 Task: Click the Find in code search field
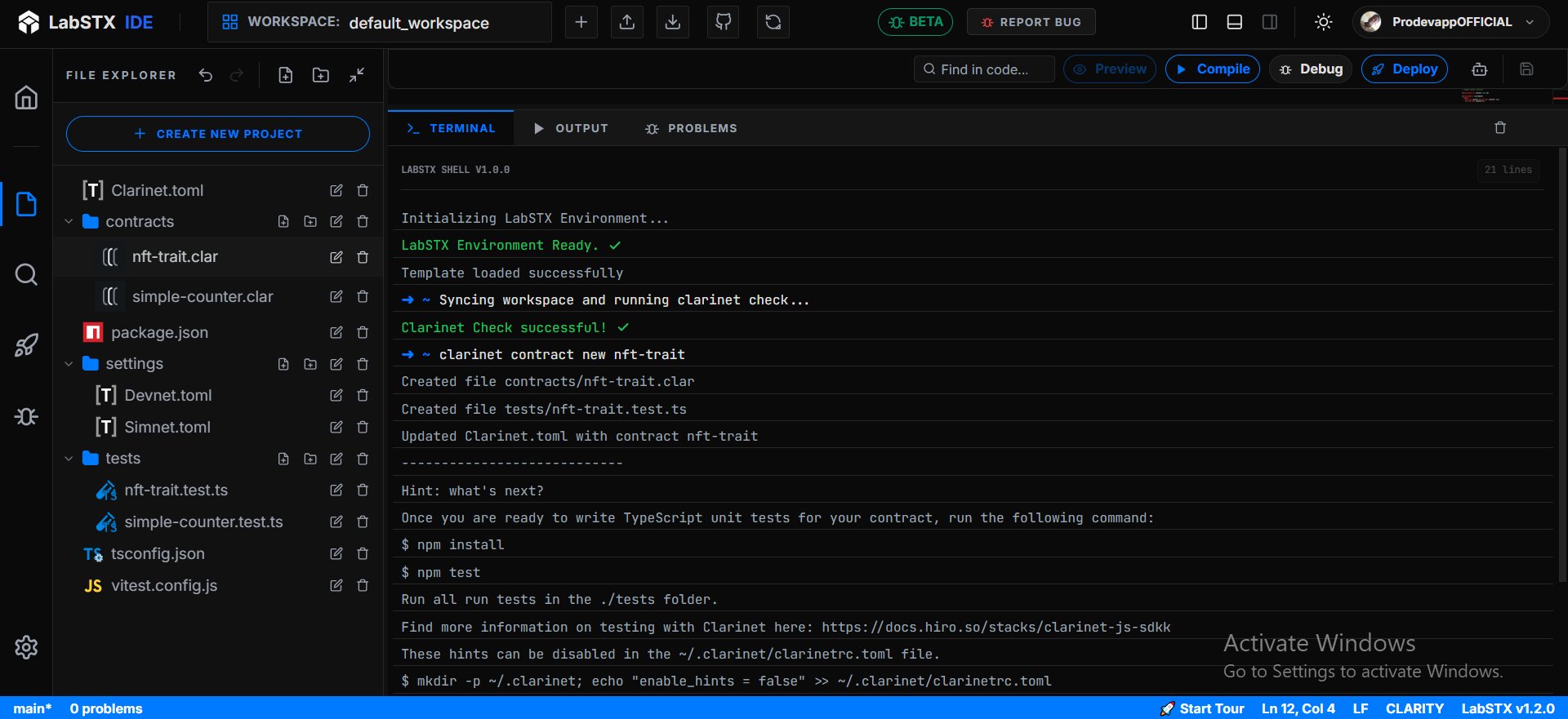click(984, 69)
